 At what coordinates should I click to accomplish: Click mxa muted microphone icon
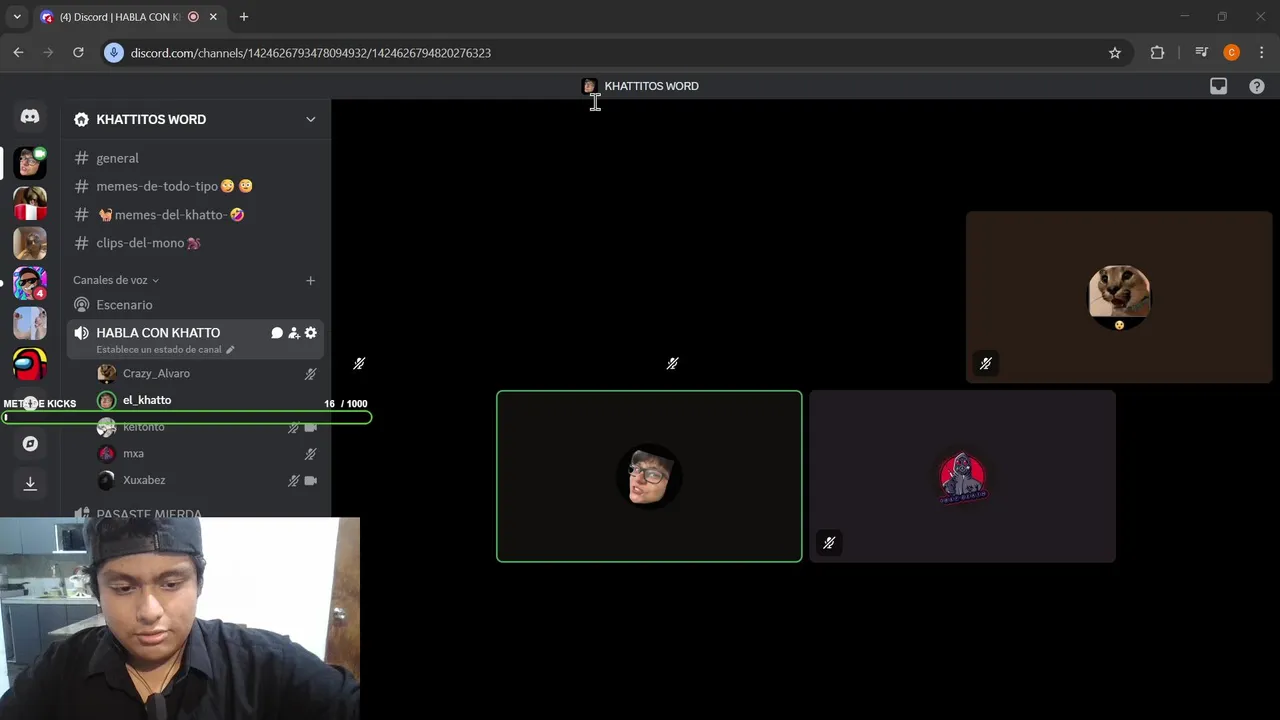tap(311, 454)
